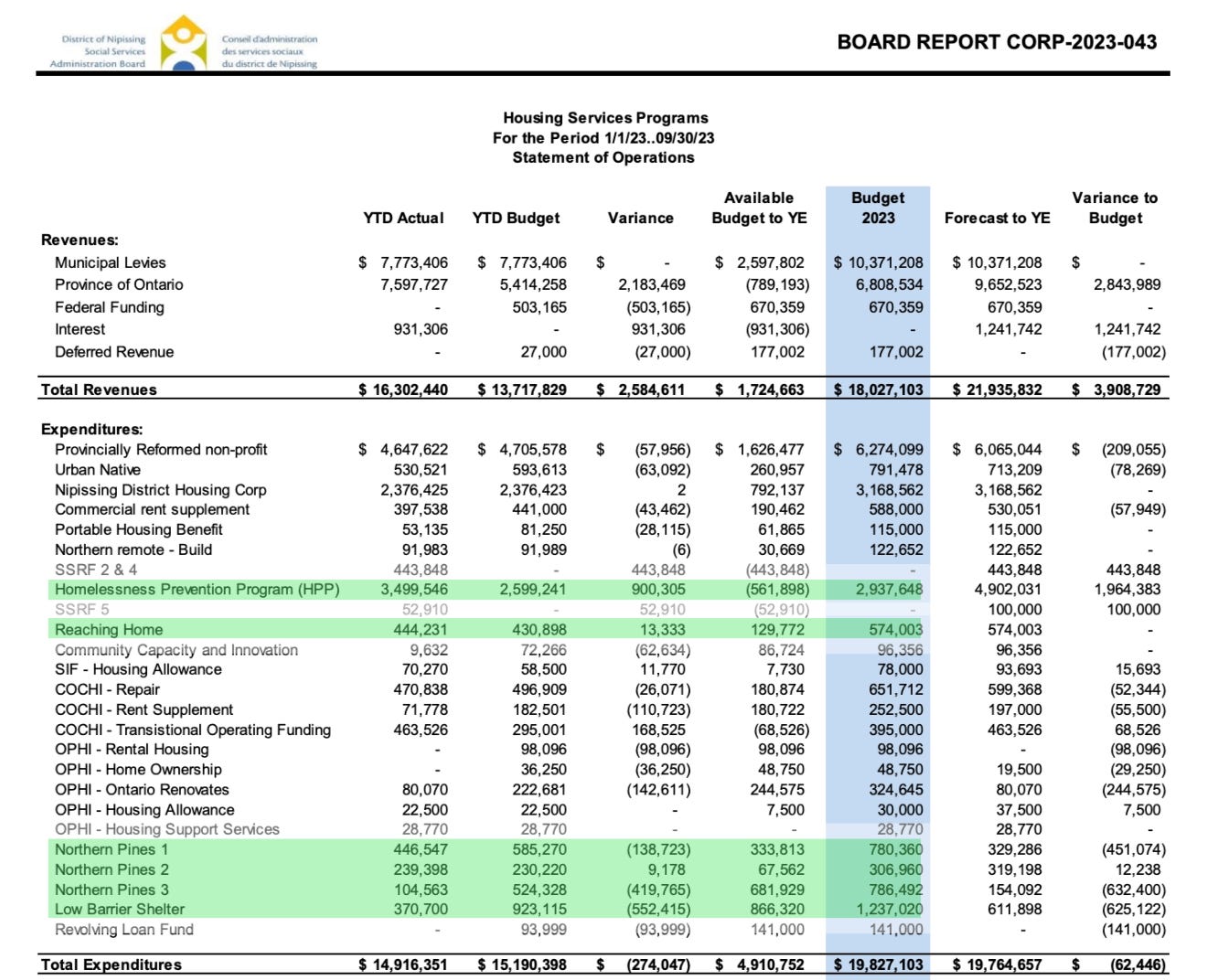Select 'Provincially Reformed non-profit' row label

(x=161, y=449)
